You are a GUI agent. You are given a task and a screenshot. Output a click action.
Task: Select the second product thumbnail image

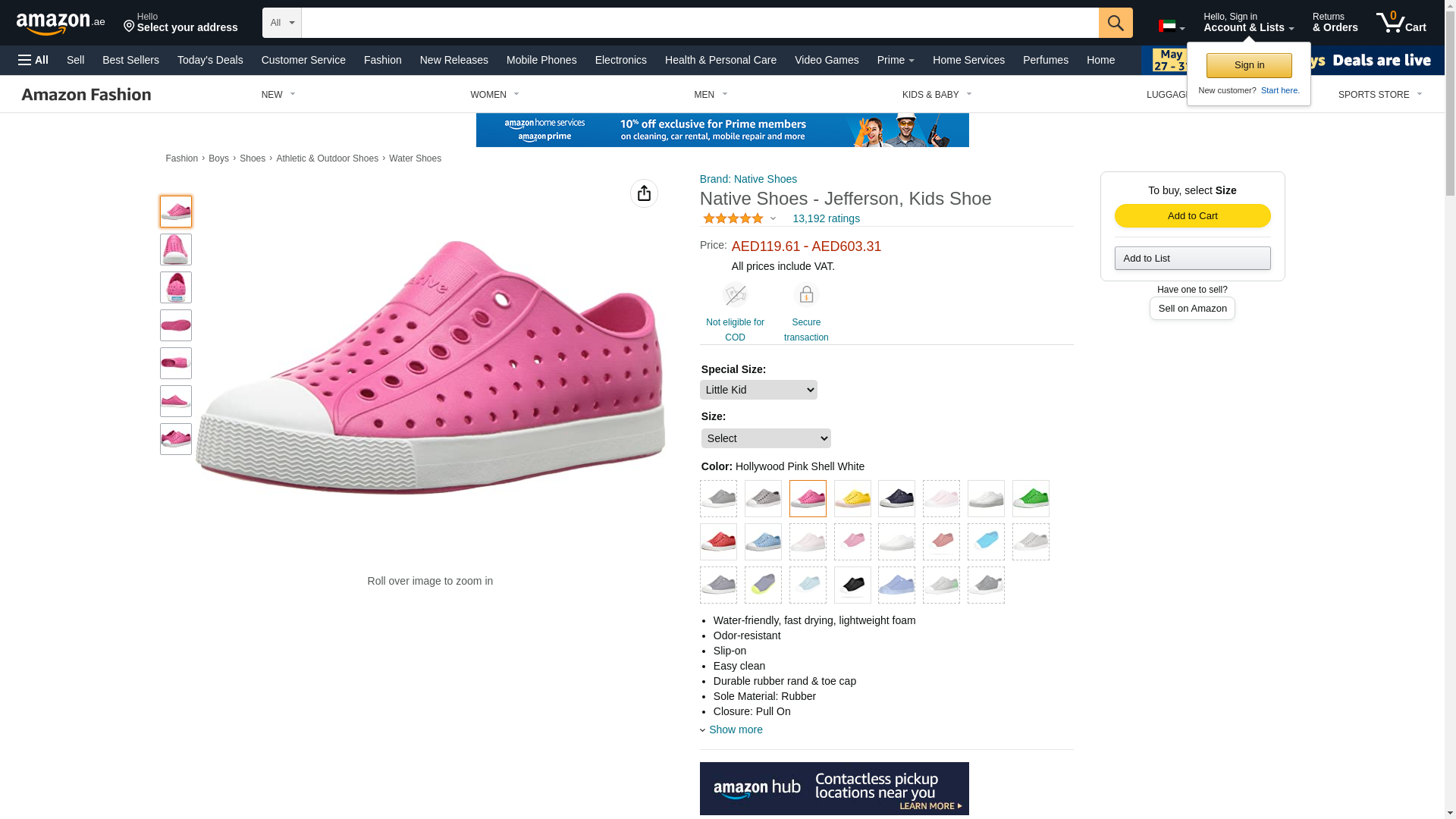click(176, 249)
